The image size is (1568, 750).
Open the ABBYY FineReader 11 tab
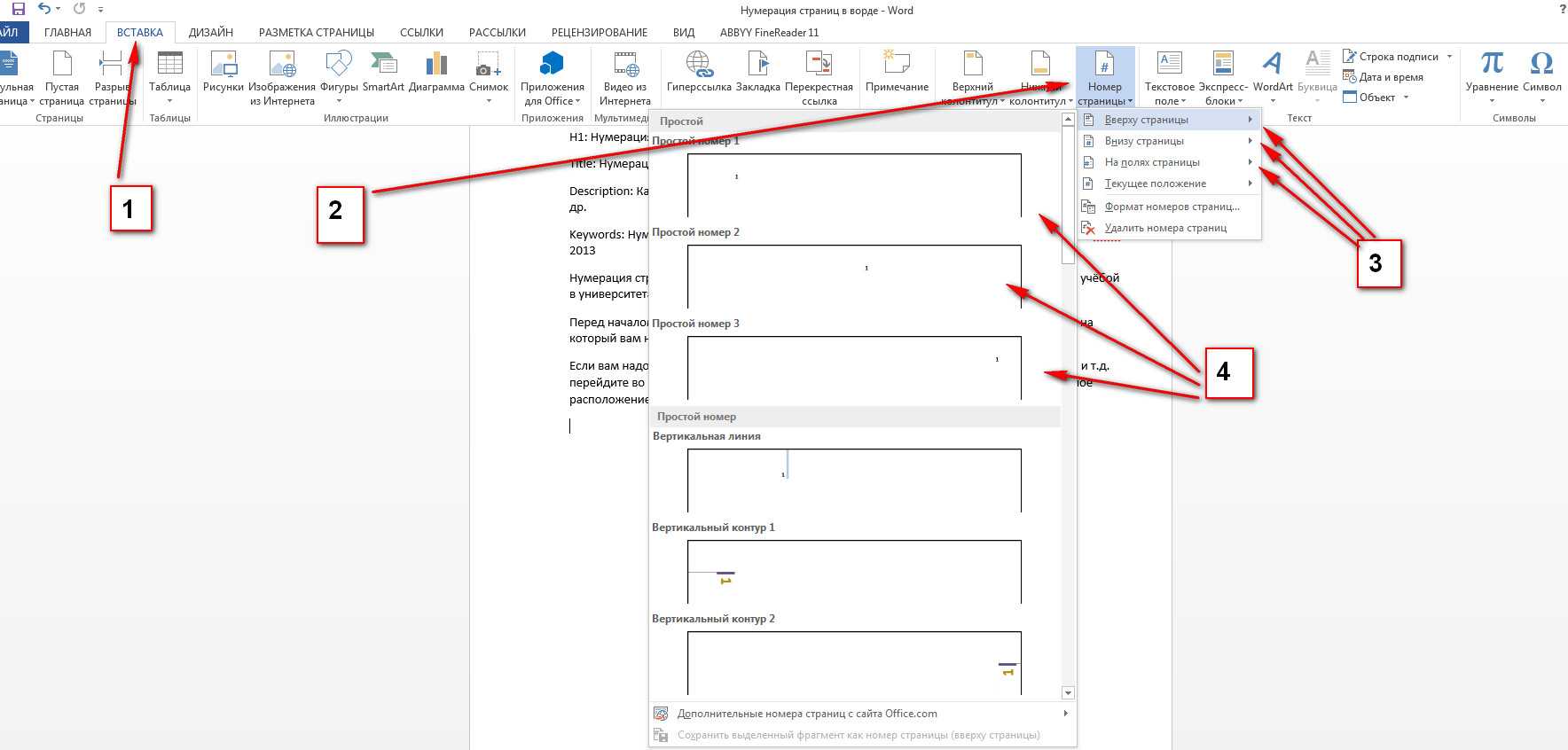(769, 33)
